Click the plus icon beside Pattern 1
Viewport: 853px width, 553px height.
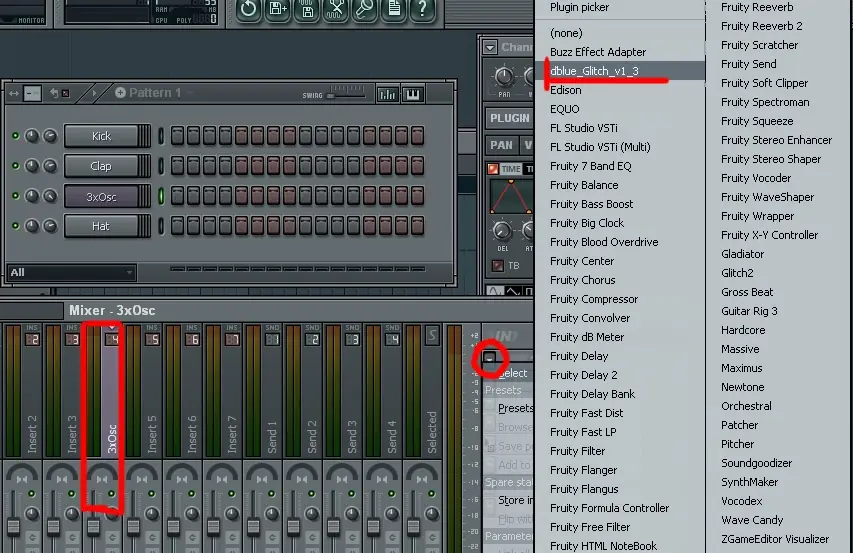[120, 92]
